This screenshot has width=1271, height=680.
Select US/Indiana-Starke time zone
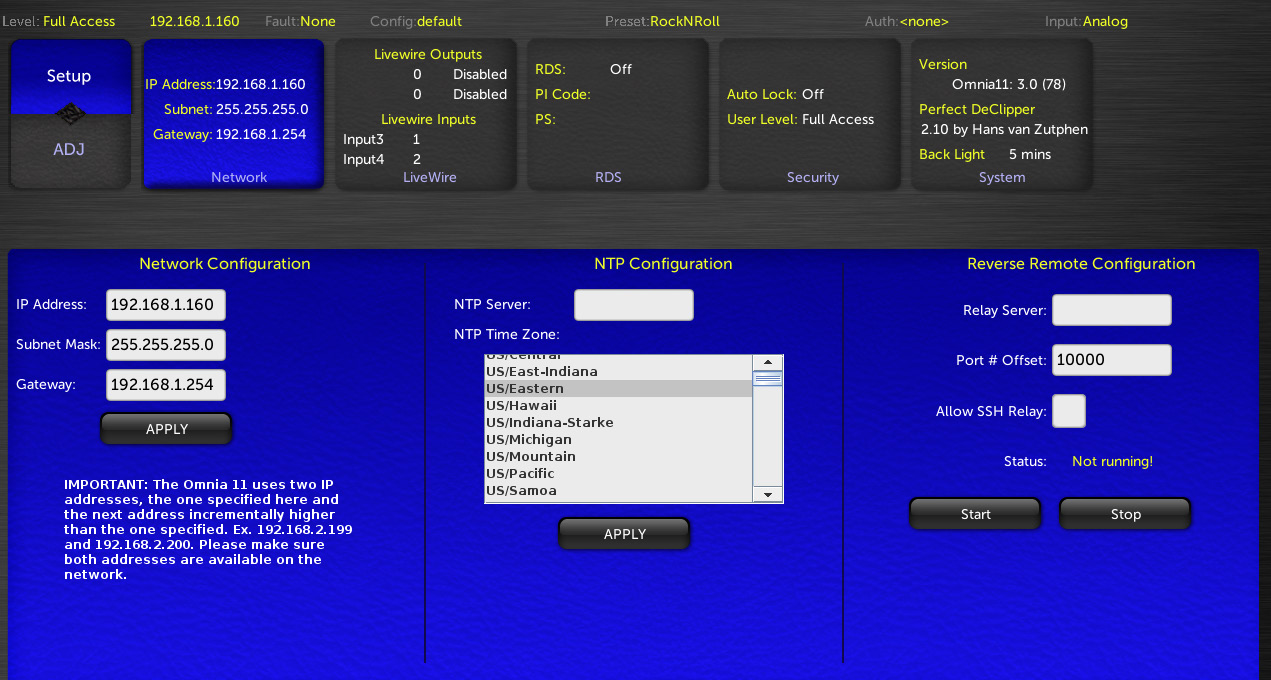point(618,423)
